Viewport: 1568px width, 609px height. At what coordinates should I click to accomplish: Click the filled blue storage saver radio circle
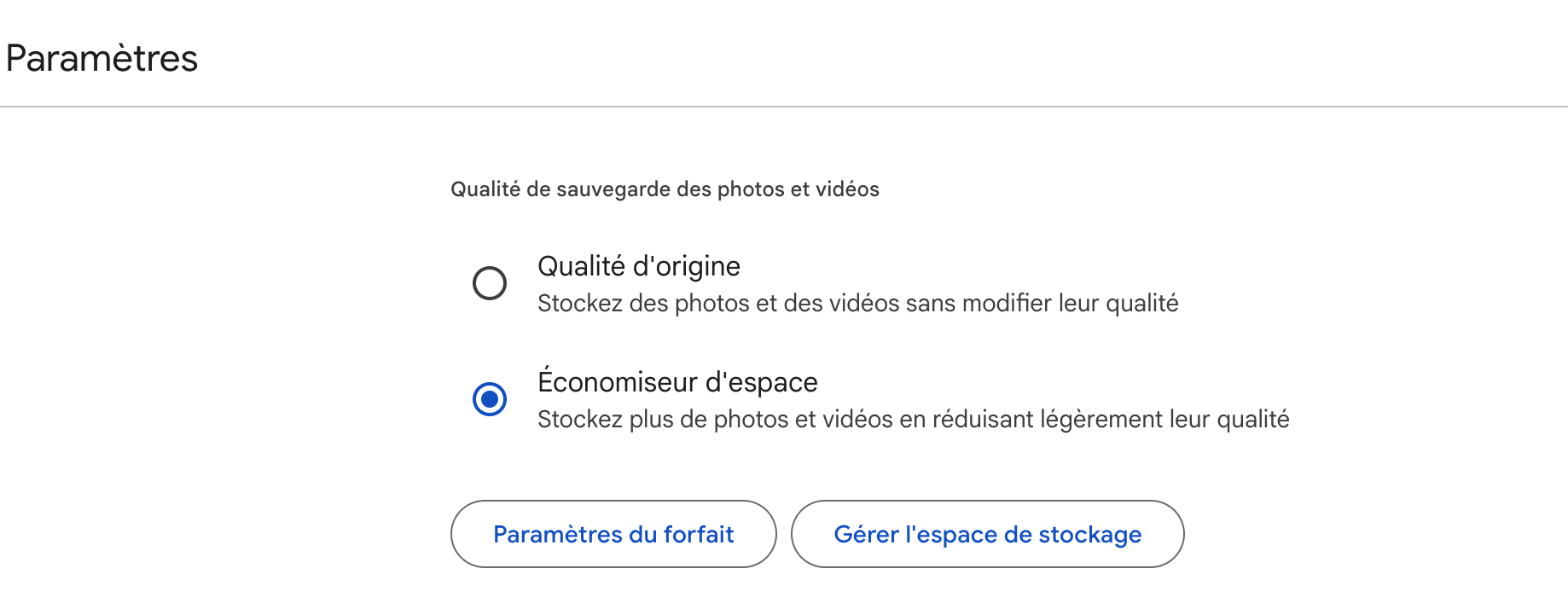coord(490,399)
